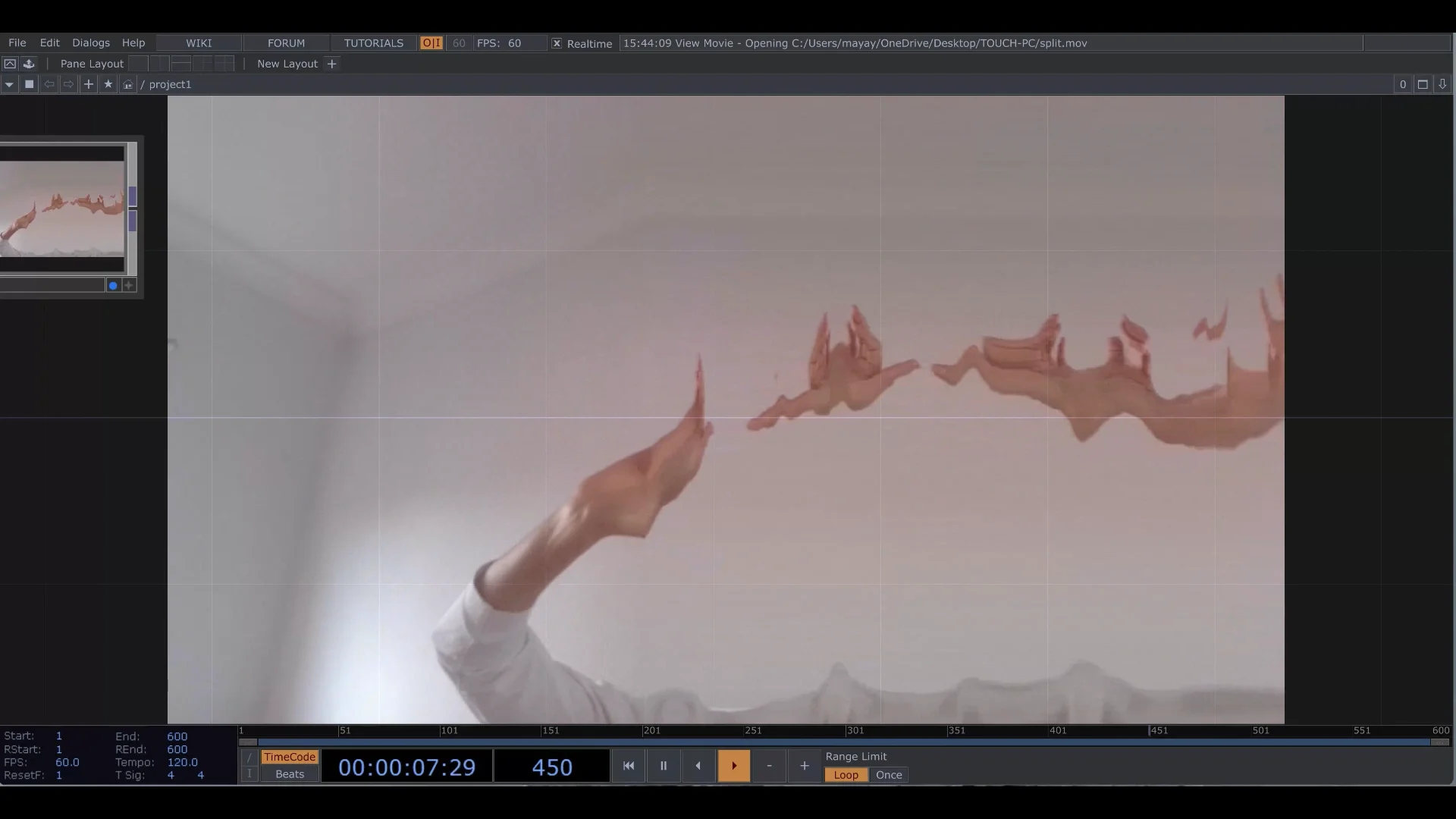Choose the two-pane horizontal split layout preset
1456x819 pixels.
[180, 64]
